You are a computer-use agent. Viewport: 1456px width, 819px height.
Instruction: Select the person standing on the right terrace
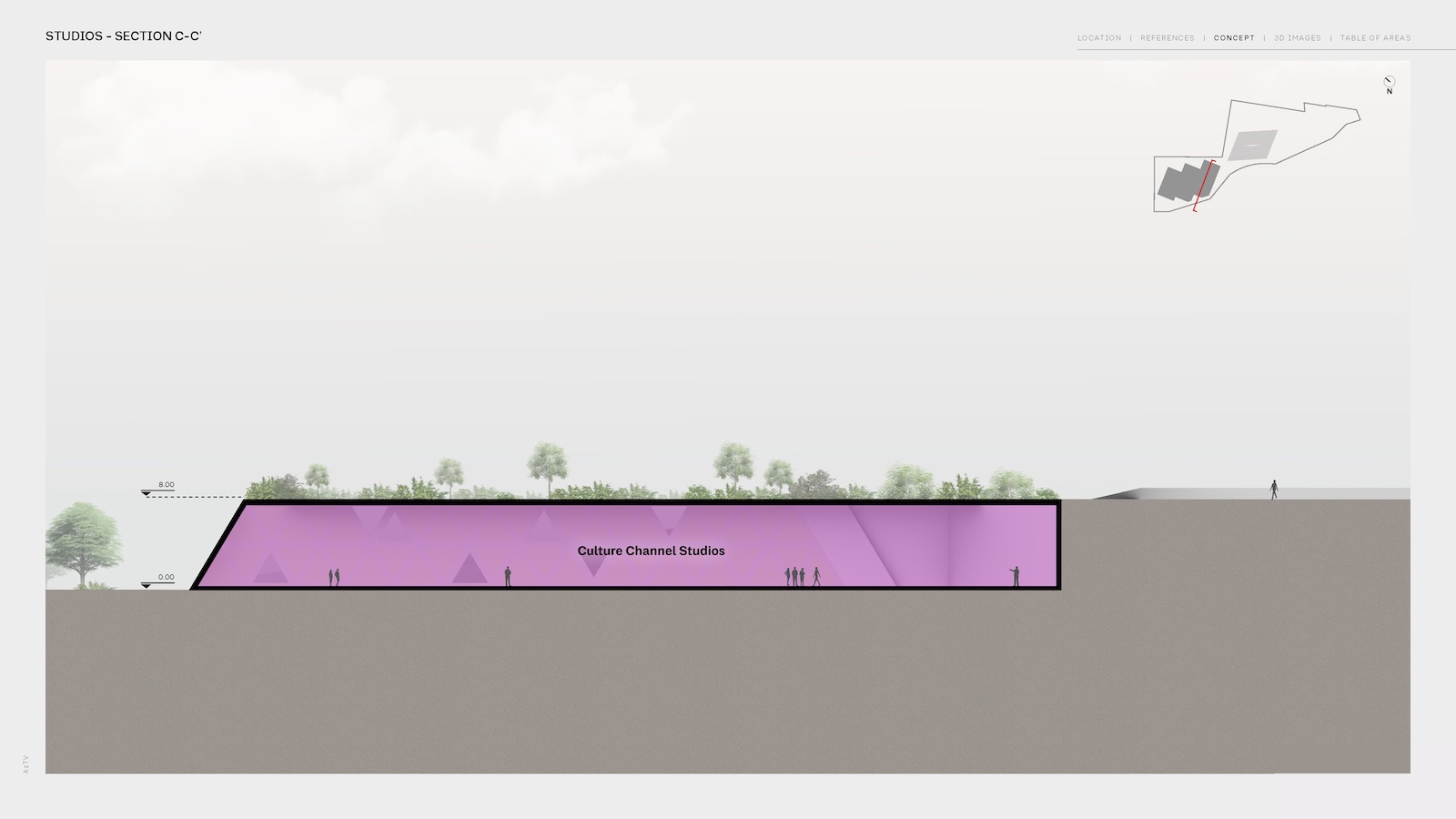pyautogui.click(x=1274, y=490)
